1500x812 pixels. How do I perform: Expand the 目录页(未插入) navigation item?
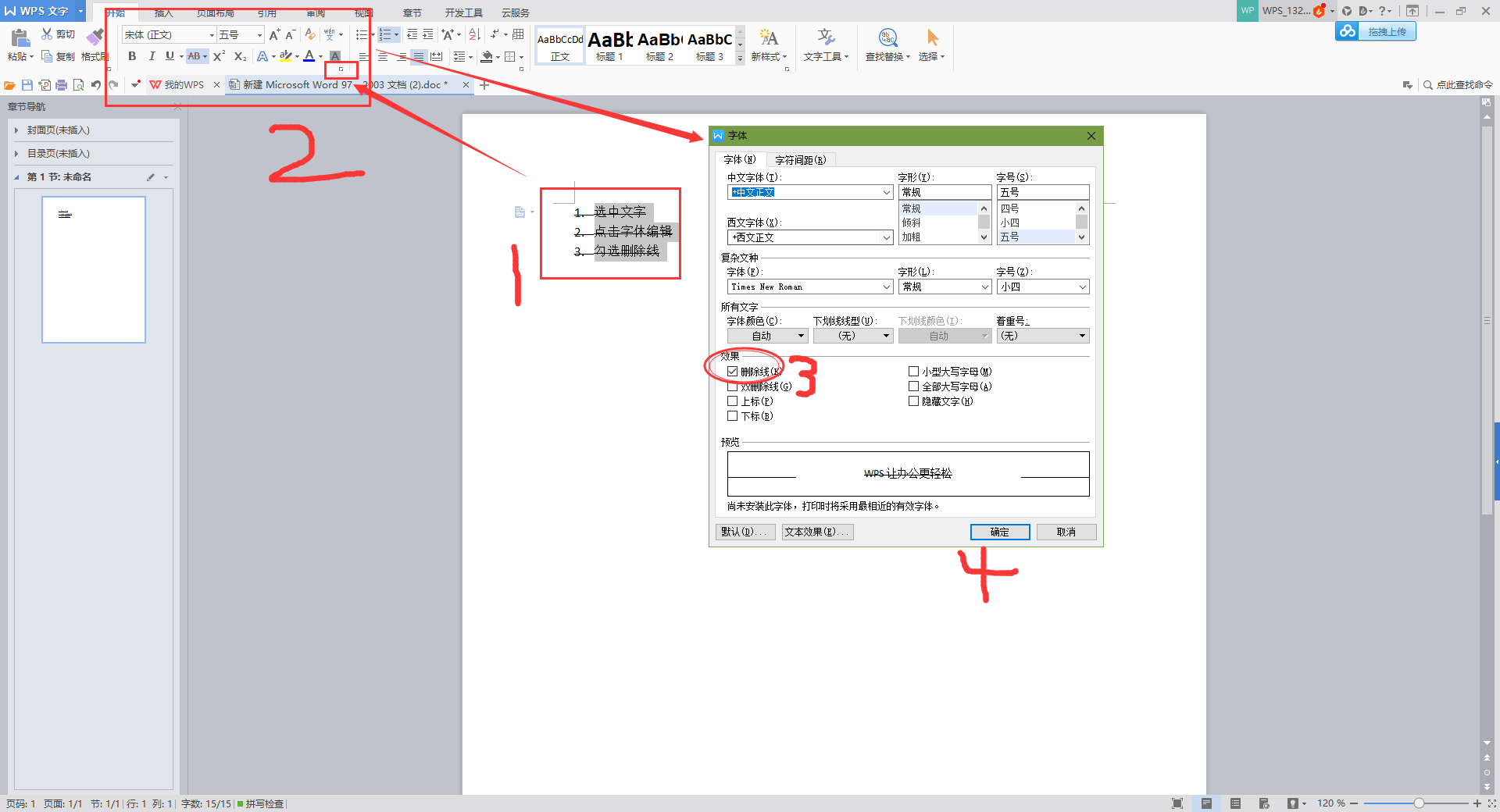pos(16,154)
